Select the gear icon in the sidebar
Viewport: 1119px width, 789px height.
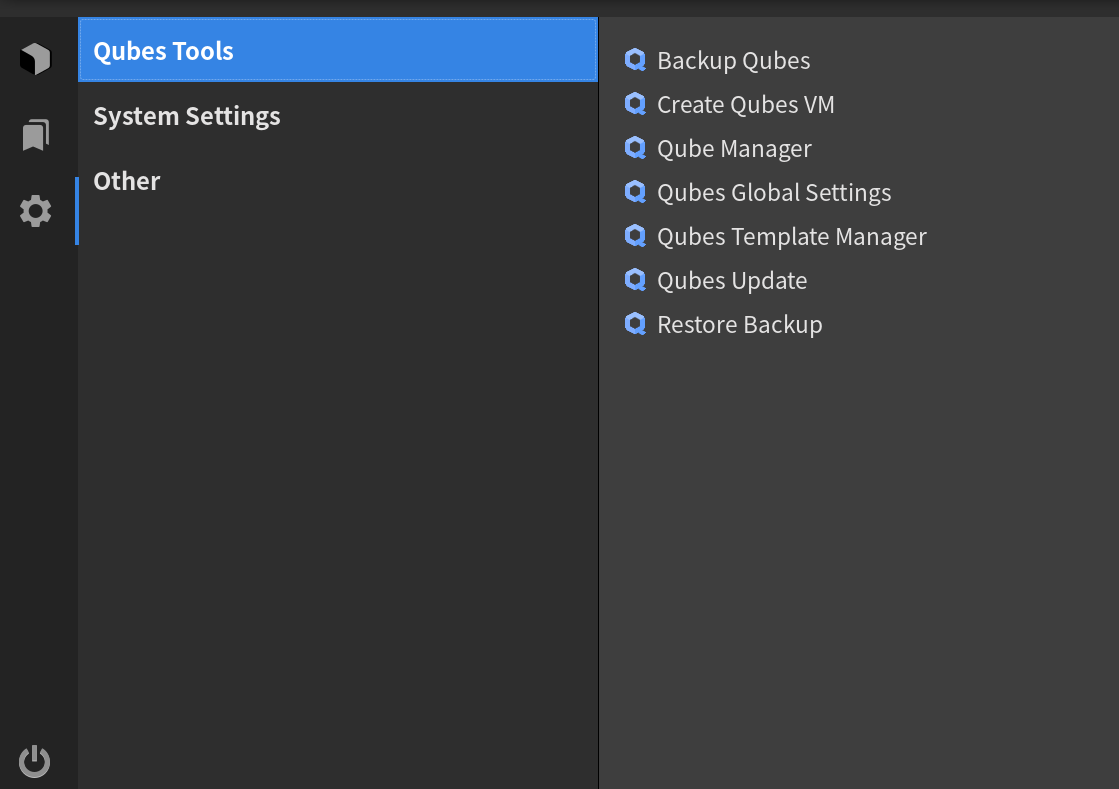pos(35,211)
